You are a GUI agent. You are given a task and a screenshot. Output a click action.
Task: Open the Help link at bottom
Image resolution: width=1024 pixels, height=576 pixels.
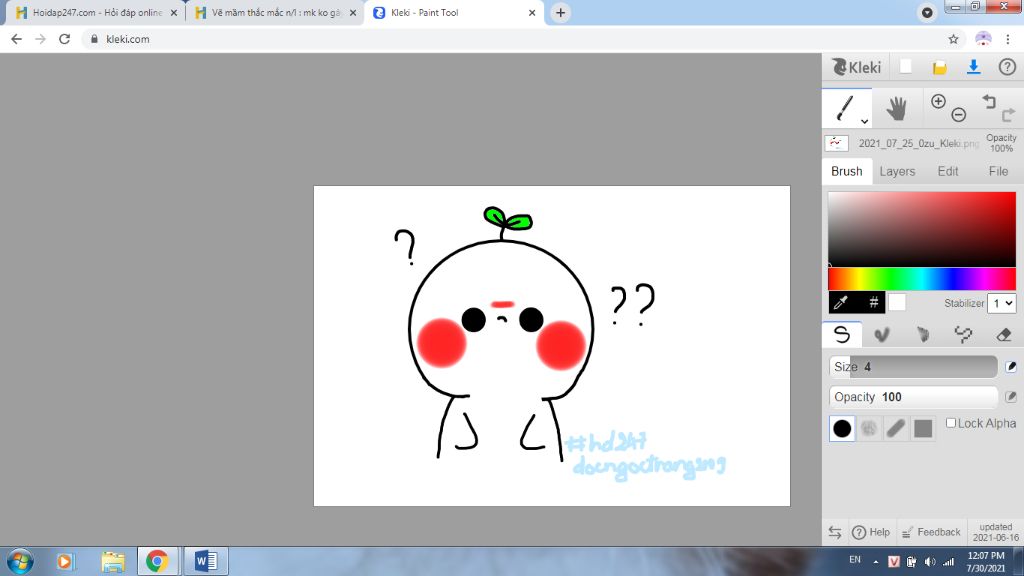pos(871,532)
